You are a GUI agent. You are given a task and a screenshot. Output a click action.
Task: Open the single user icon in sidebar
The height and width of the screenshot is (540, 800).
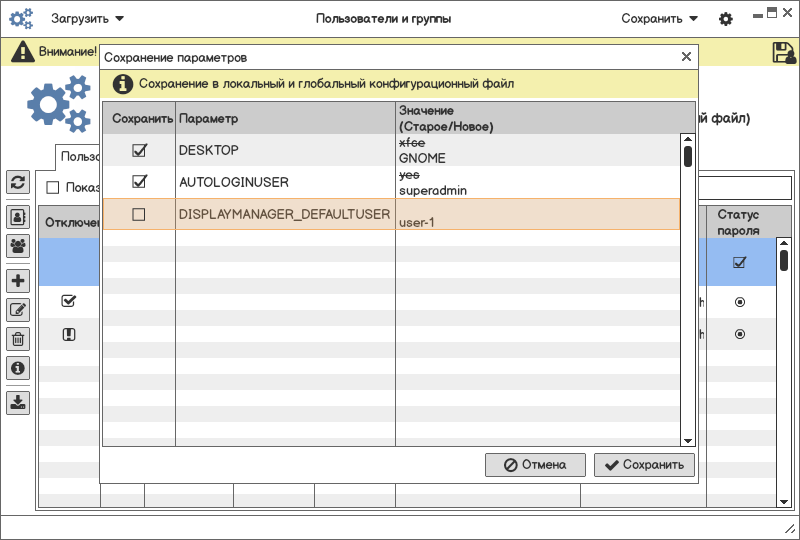(18, 216)
